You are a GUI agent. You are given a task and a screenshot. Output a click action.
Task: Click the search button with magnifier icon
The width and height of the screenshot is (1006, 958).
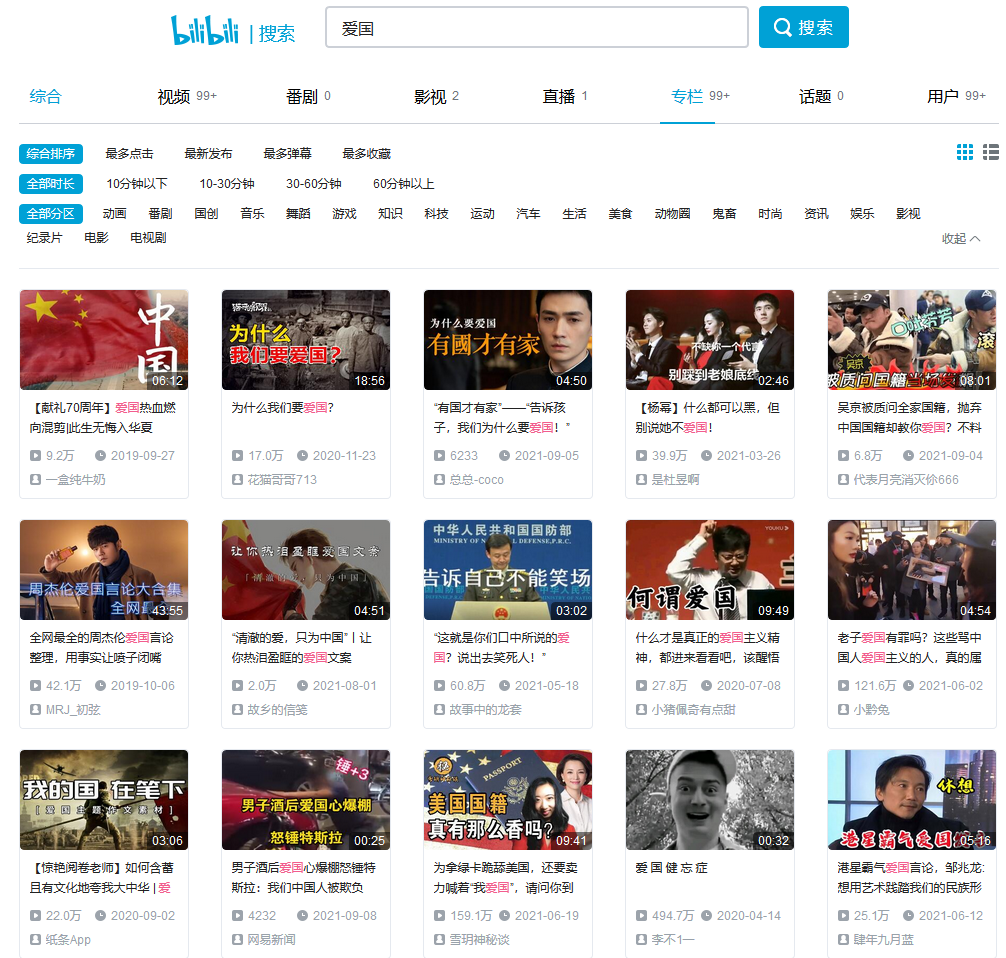click(x=803, y=27)
